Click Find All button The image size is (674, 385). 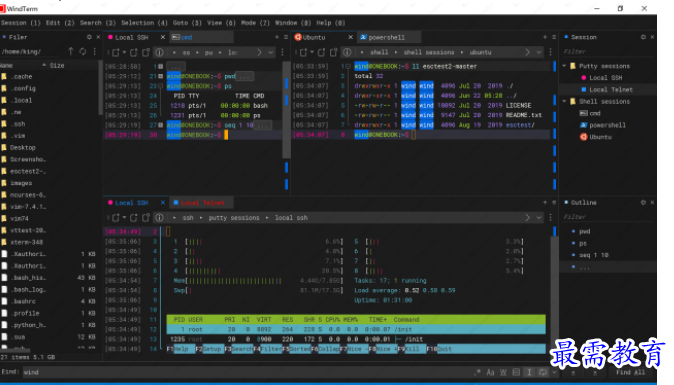tap(631, 373)
